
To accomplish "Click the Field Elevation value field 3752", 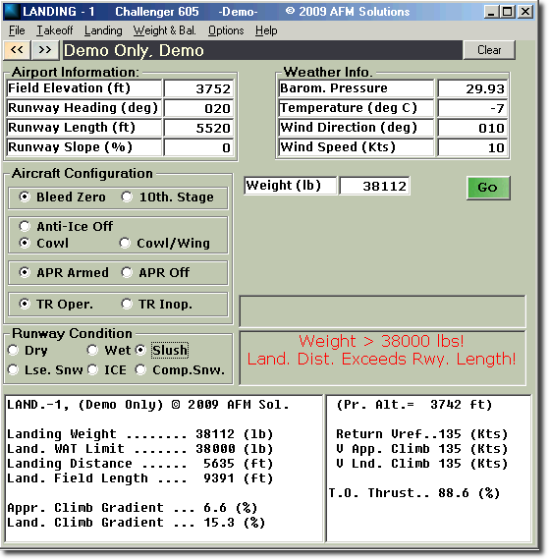I will pos(199,89).
